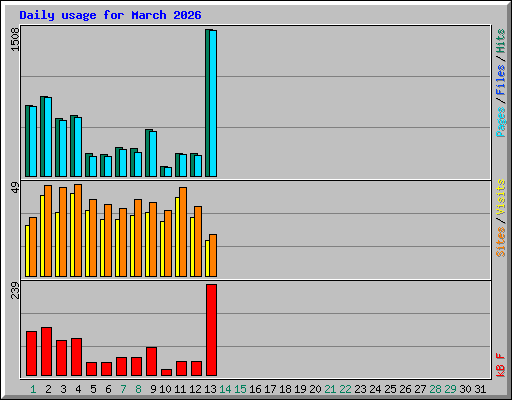Click the Sites legend label
This screenshot has height=400, width=512.
(x=500, y=242)
